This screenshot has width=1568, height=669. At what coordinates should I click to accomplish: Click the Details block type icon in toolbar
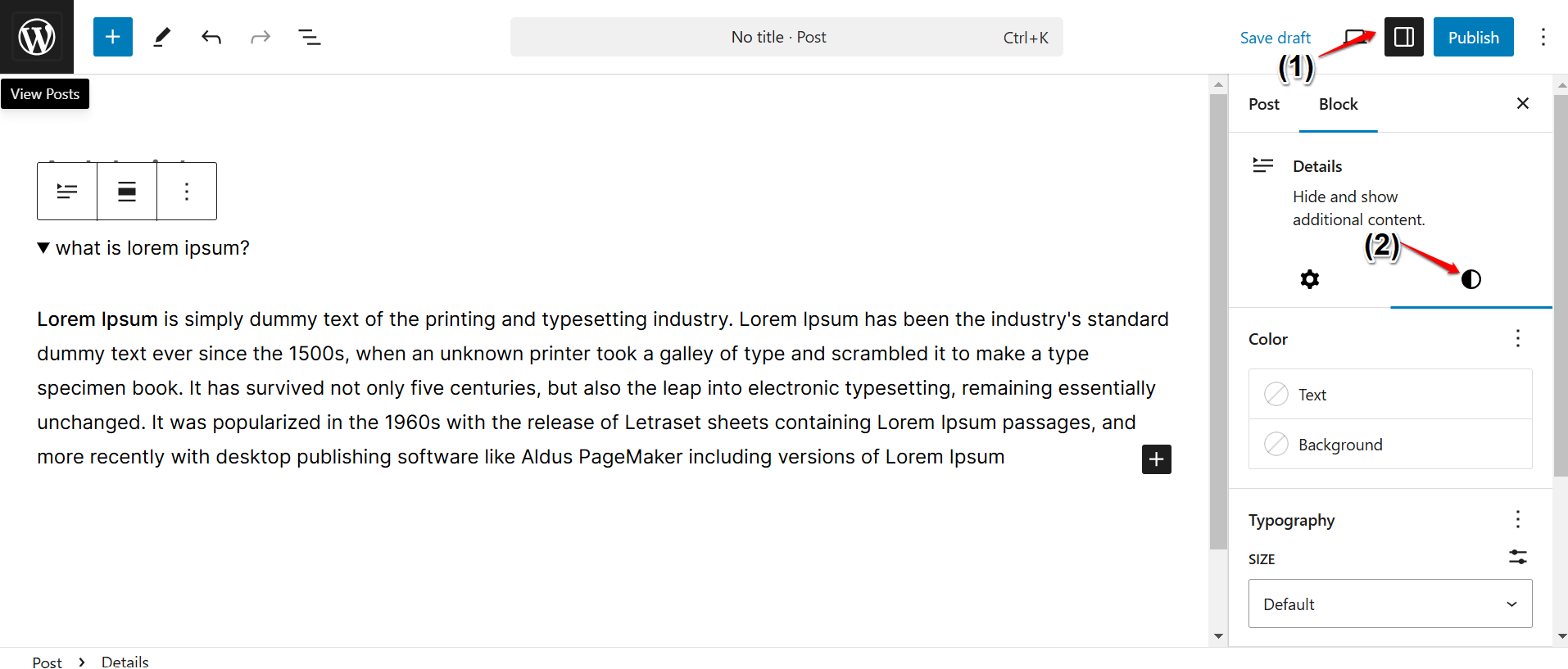pyautogui.click(x=67, y=192)
